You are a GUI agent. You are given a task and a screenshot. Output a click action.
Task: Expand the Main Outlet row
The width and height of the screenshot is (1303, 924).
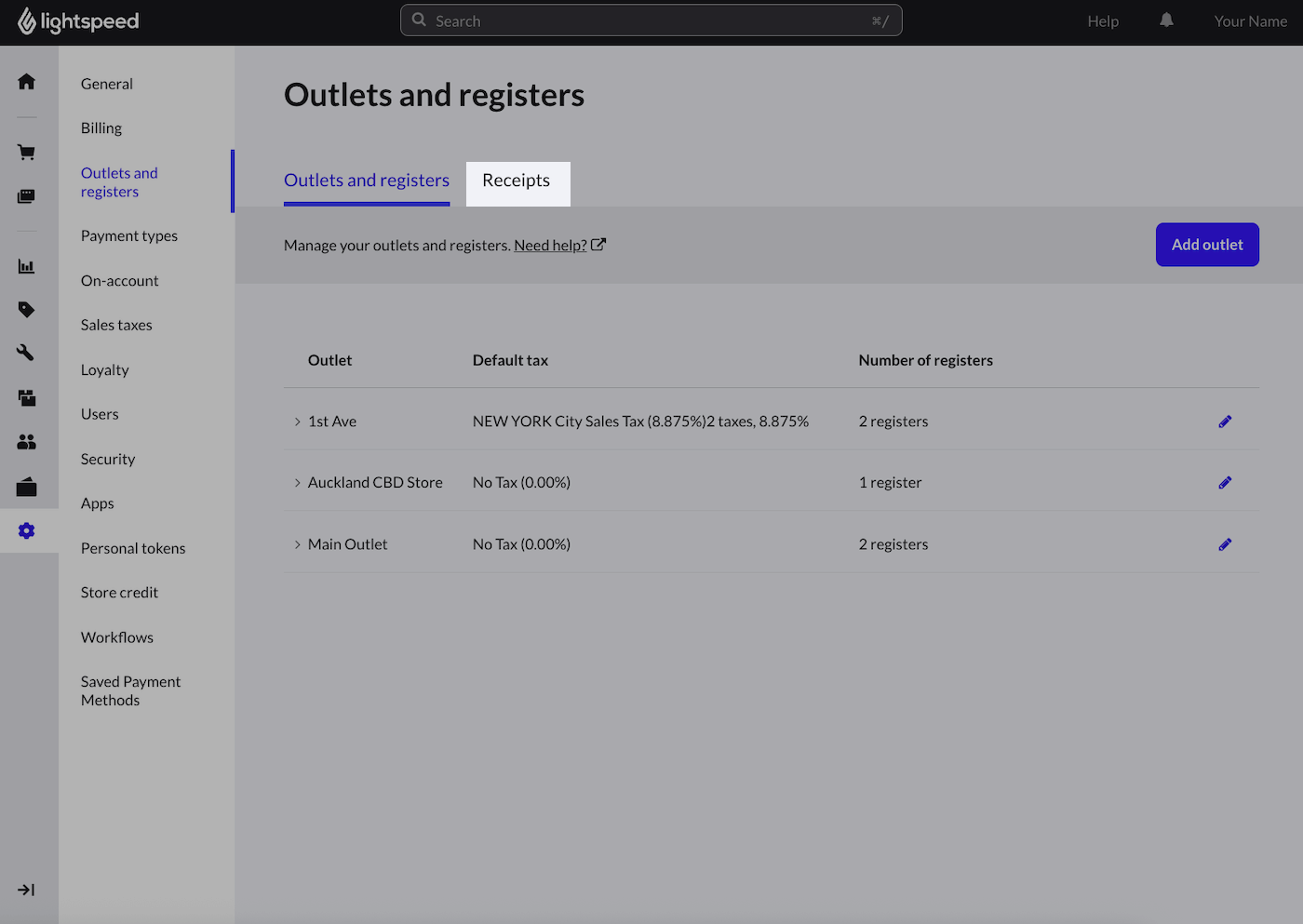click(x=297, y=544)
